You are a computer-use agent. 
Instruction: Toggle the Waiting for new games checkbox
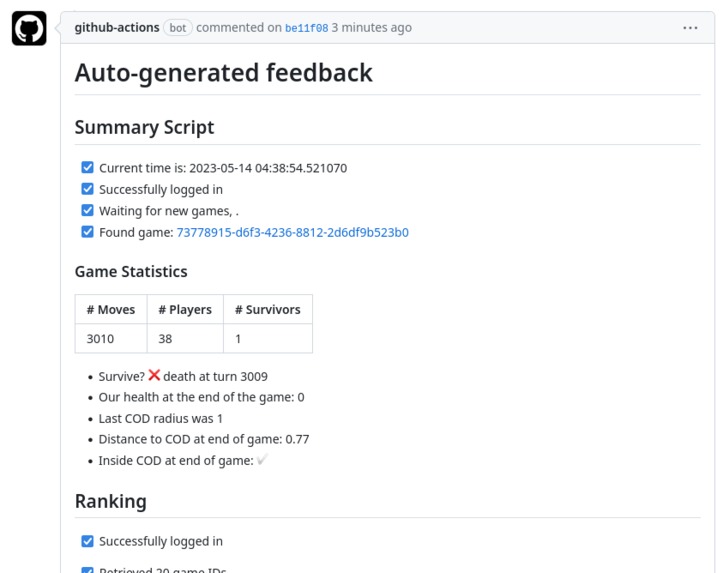(x=87, y=210)
